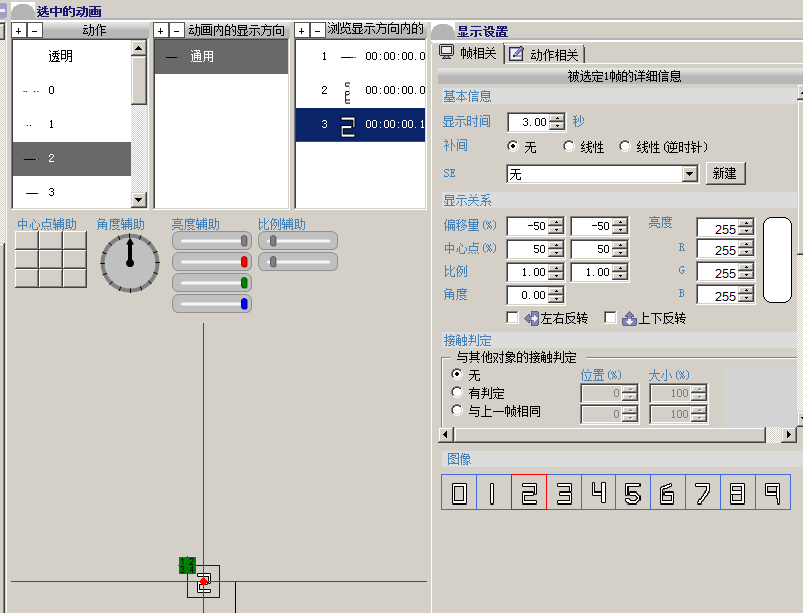The image size is (803, 613).
Task: Click right arrow of horizontal scrollbar
Action: tap(789, 435)
